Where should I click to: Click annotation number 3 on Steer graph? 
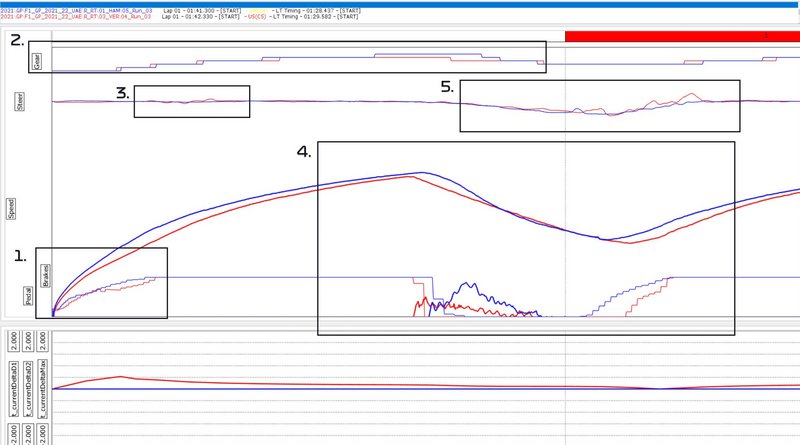point(122,93)
